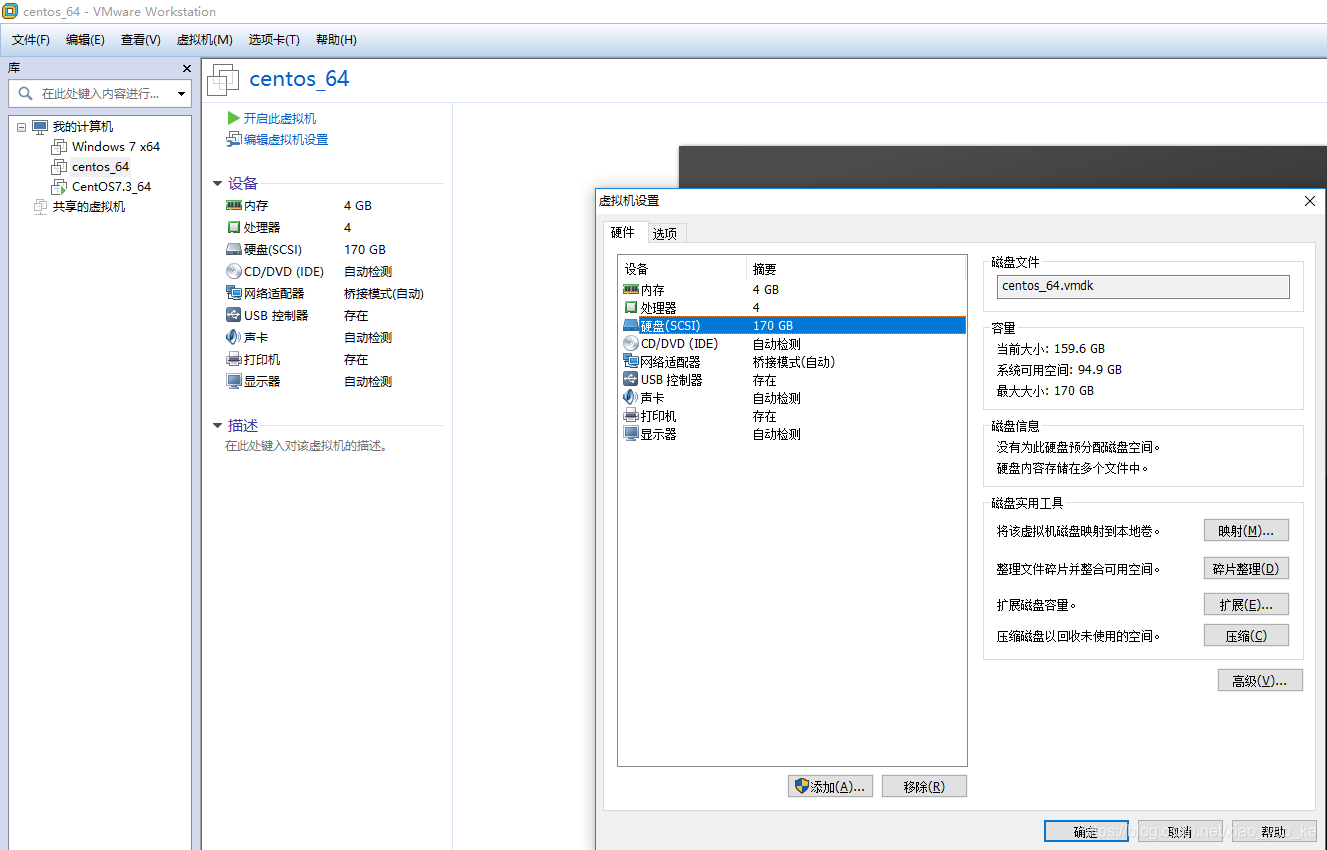The height and width of the screenshot is (850, 1327).
Task: Click the centos_64 VM tab icon
Action: click(224, 79)
